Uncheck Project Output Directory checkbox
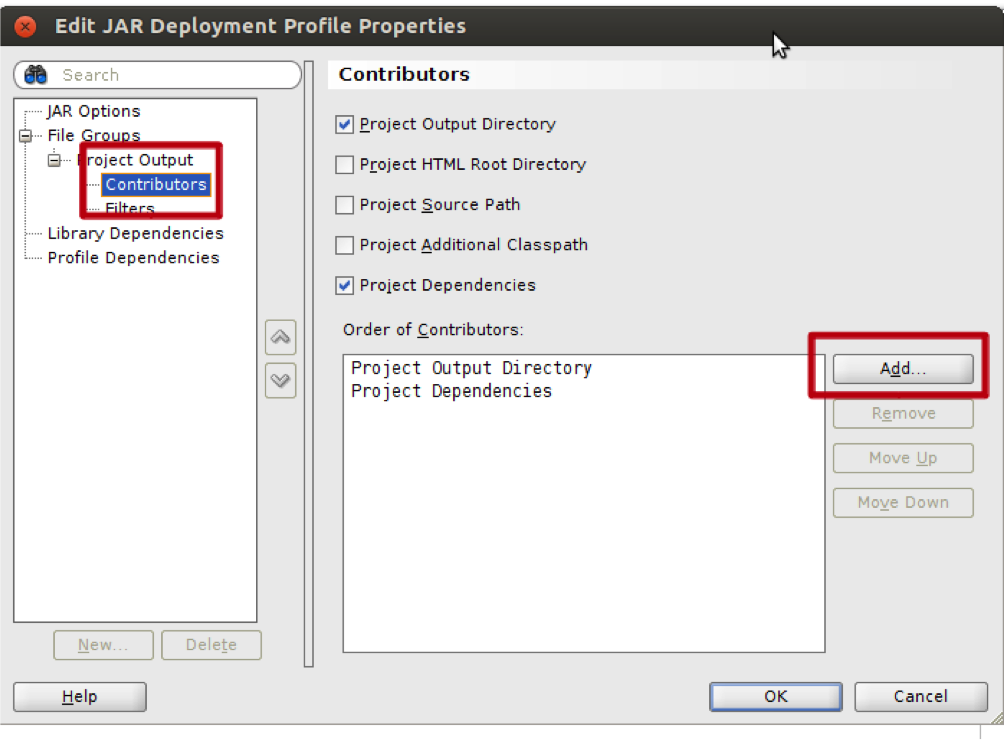This screenshot has height=740, width=1005. (x=344, y=124)
